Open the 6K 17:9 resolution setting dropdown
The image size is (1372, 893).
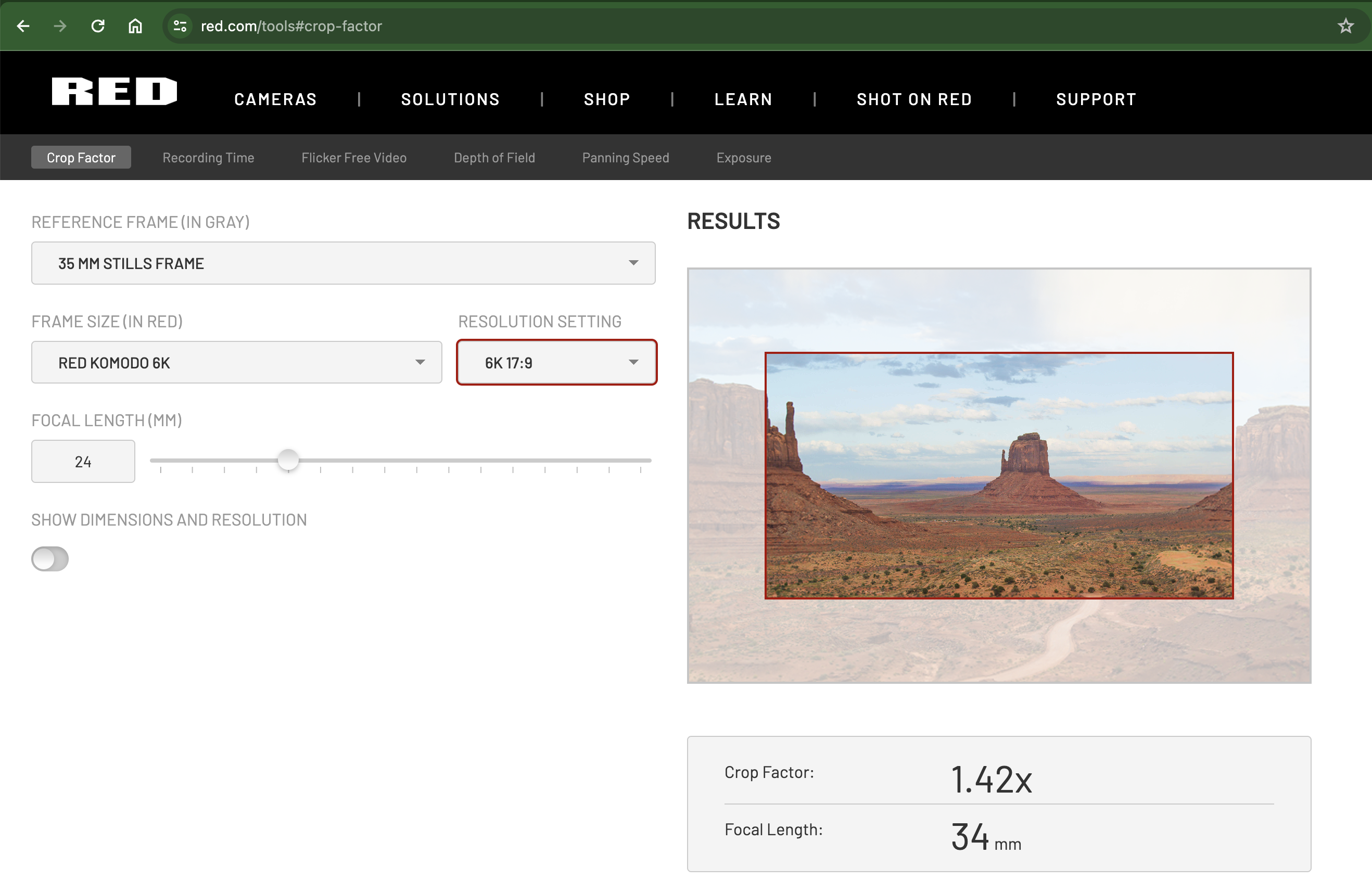click(556, 363)
